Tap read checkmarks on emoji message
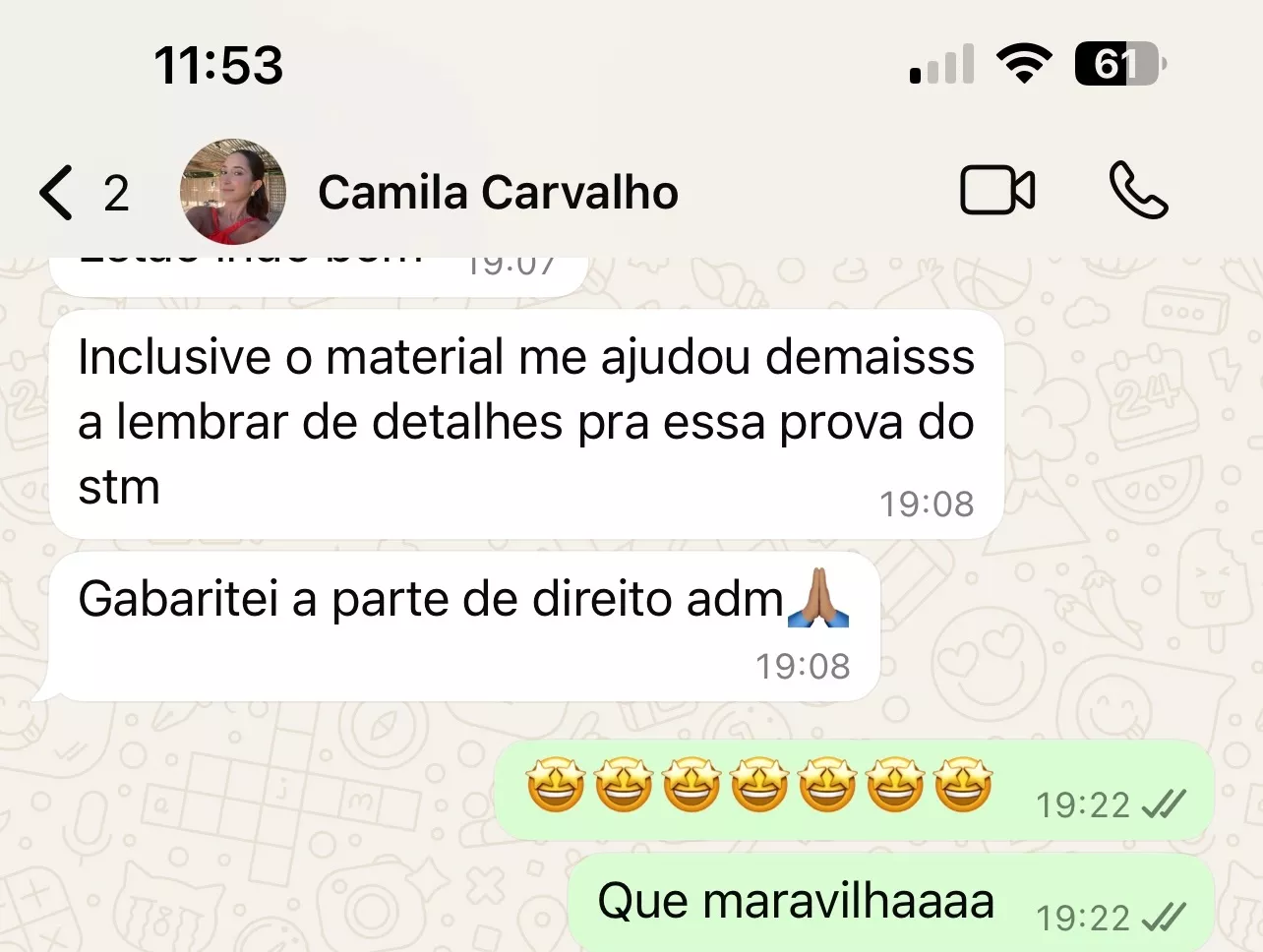1263x952 pixels. (1164, 805)
